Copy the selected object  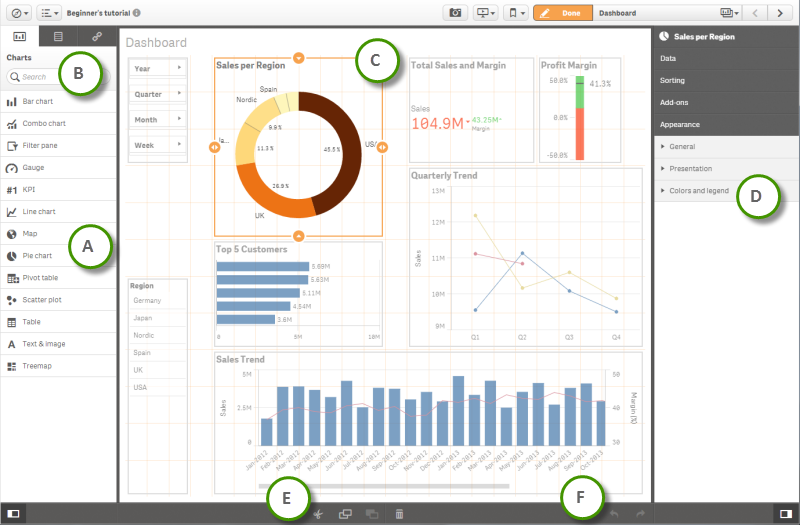point(345,514)
